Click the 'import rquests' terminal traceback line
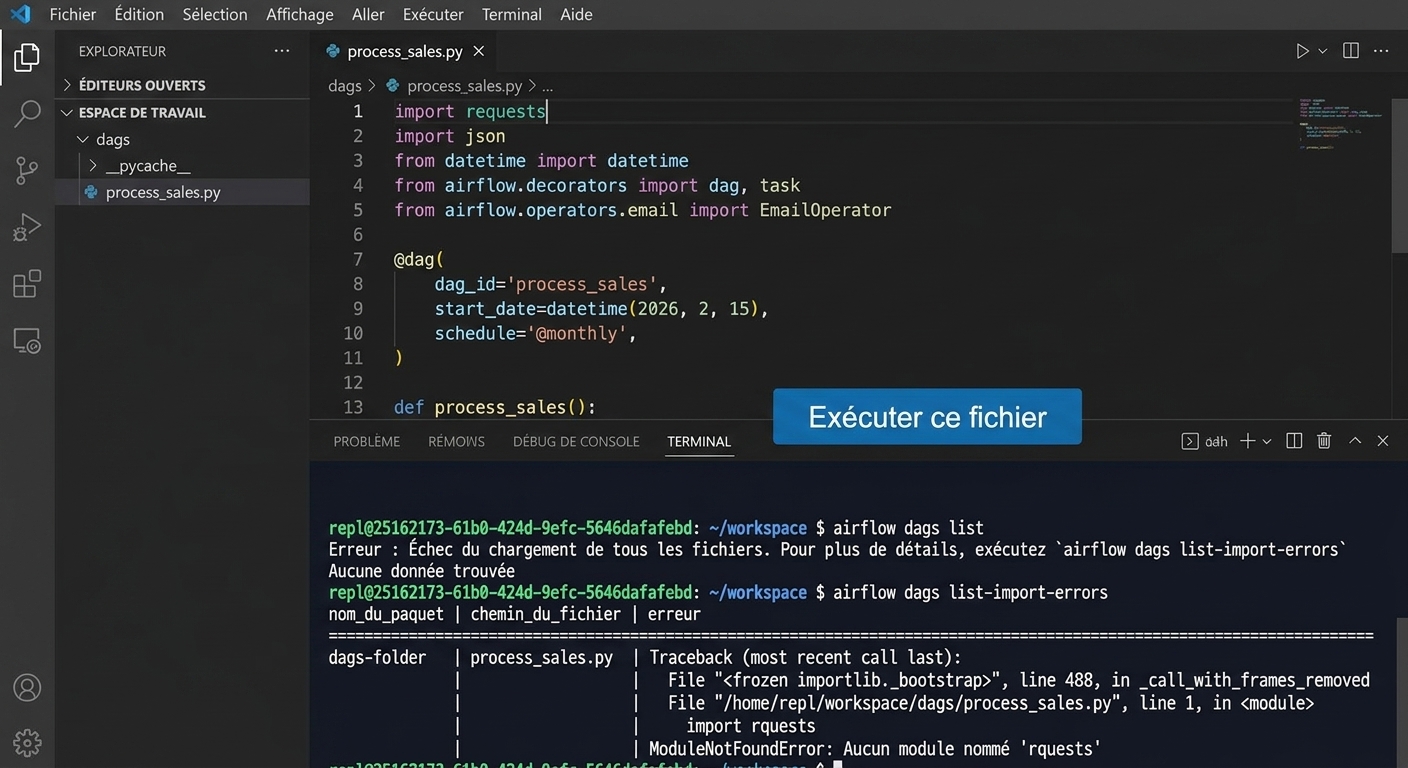The height and width of the screenshot is (768, 1408). tap(750, 726)
